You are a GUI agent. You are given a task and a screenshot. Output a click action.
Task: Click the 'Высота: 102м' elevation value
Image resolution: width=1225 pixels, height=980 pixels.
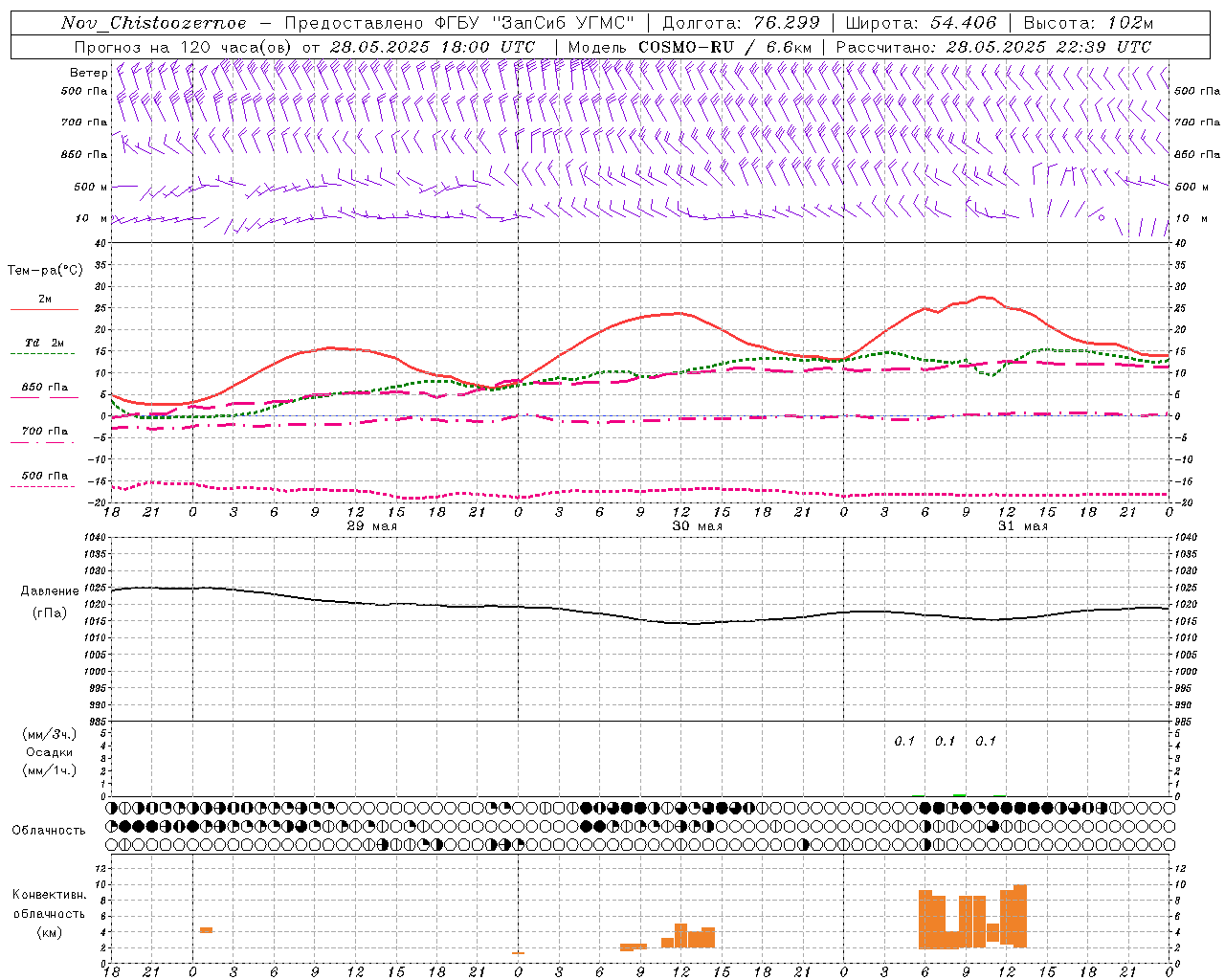click(x=1088, y=23)
